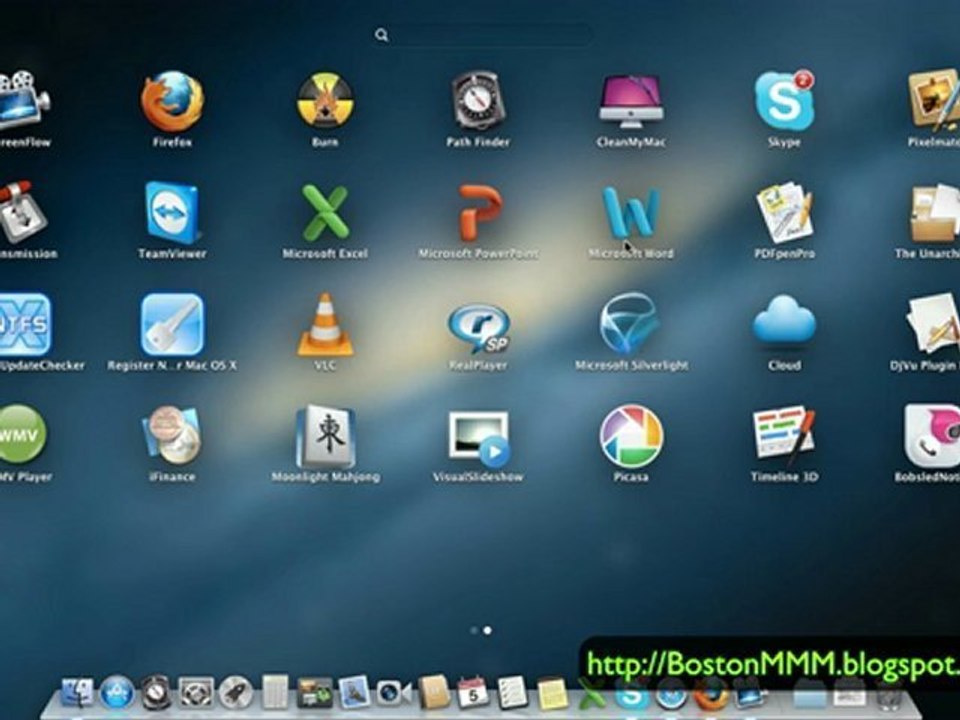Launch Picasa
This screenshot has height=720, width=960.
631,436
